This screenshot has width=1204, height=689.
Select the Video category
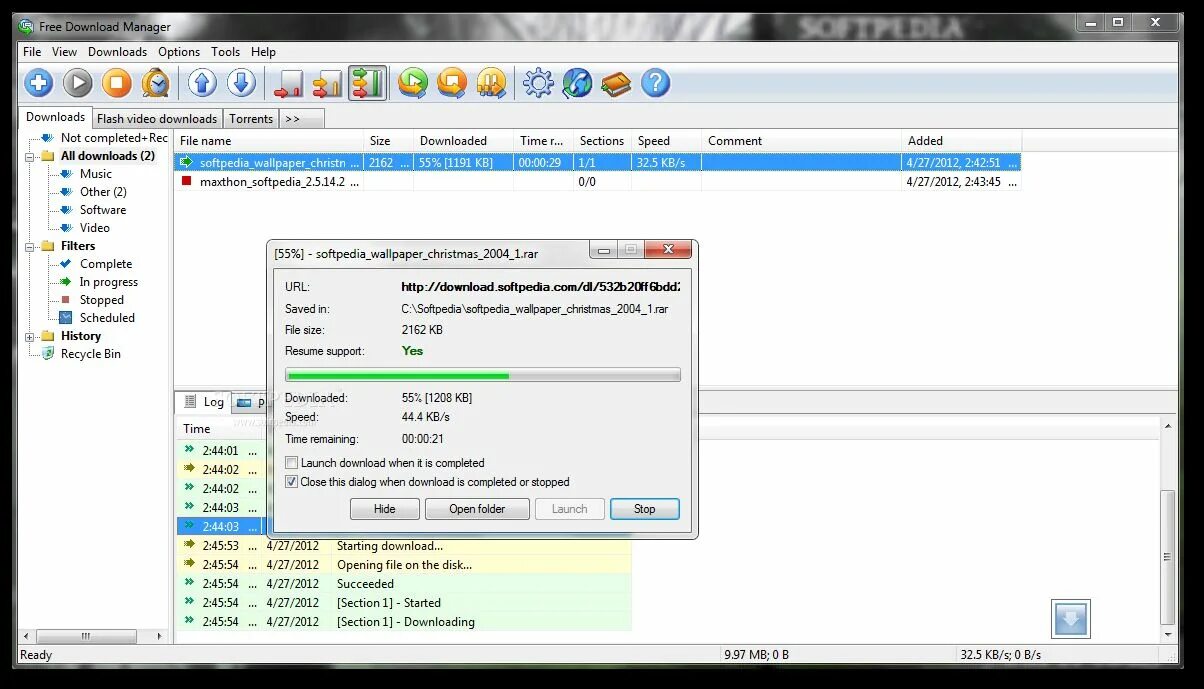coord(95,228)
